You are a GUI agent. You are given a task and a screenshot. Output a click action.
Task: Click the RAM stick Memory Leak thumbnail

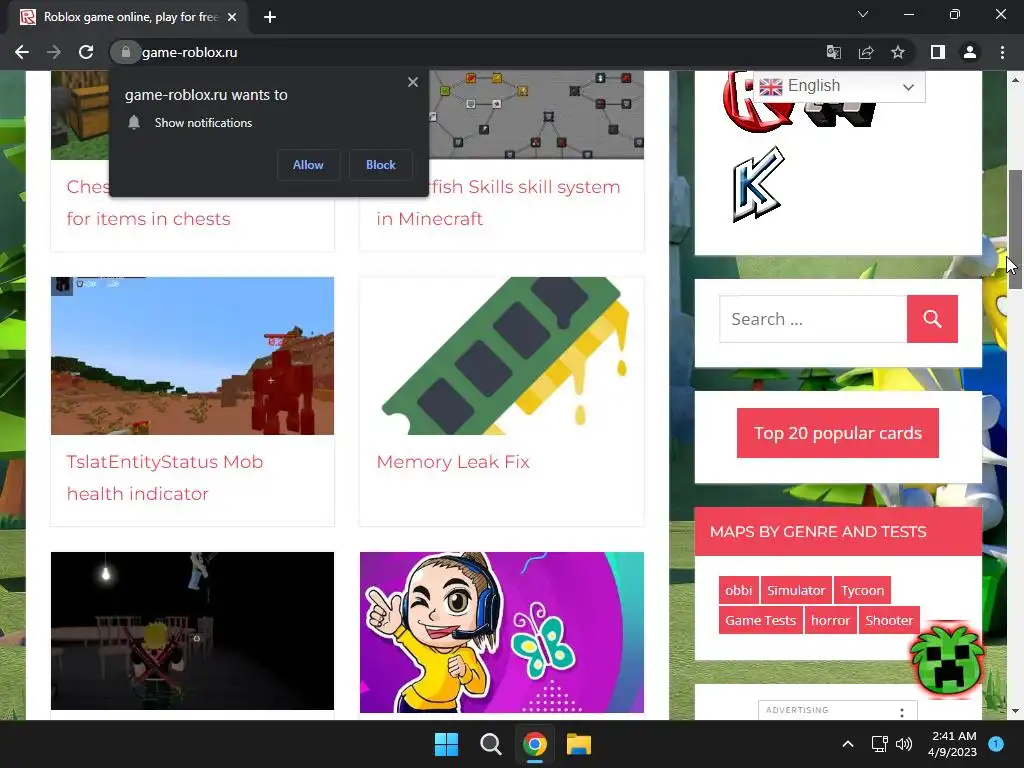(x=502, y=356)
